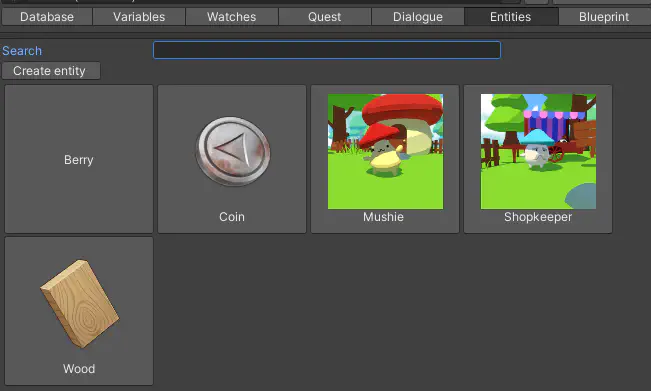This screenshot has height=391, width=651.
Task: Open the Shopkeeper entity thumbnail
Action: pyautogui.click(x=538, y=152)
